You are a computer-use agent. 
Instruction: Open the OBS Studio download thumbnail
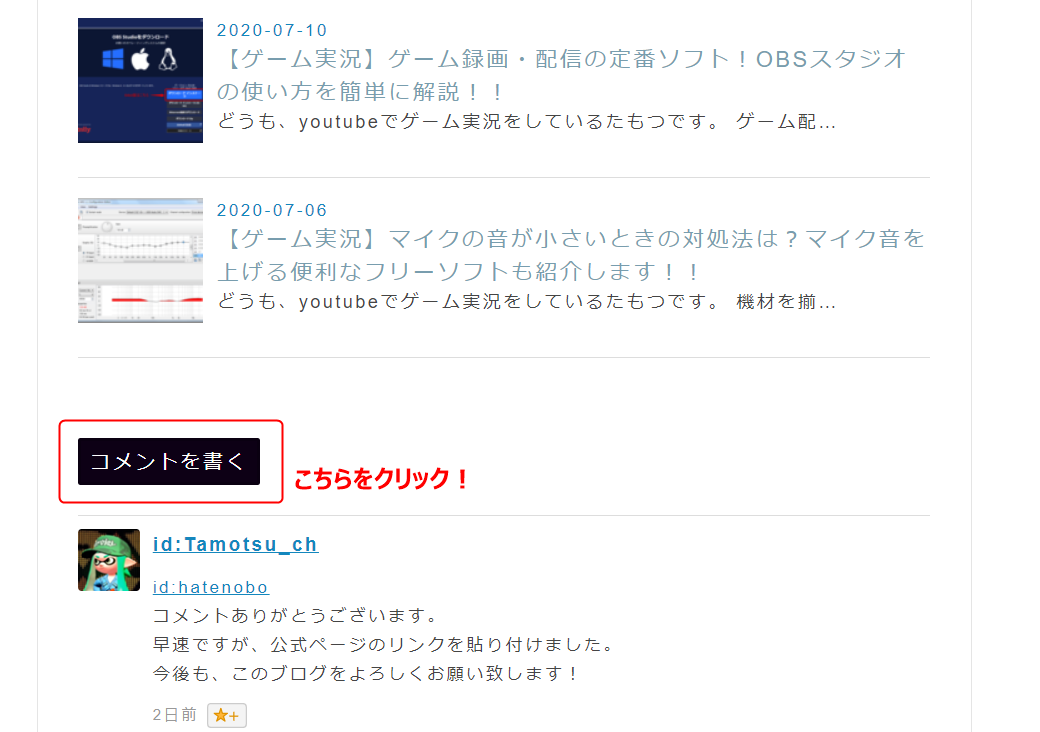click(x=141, y=80)
